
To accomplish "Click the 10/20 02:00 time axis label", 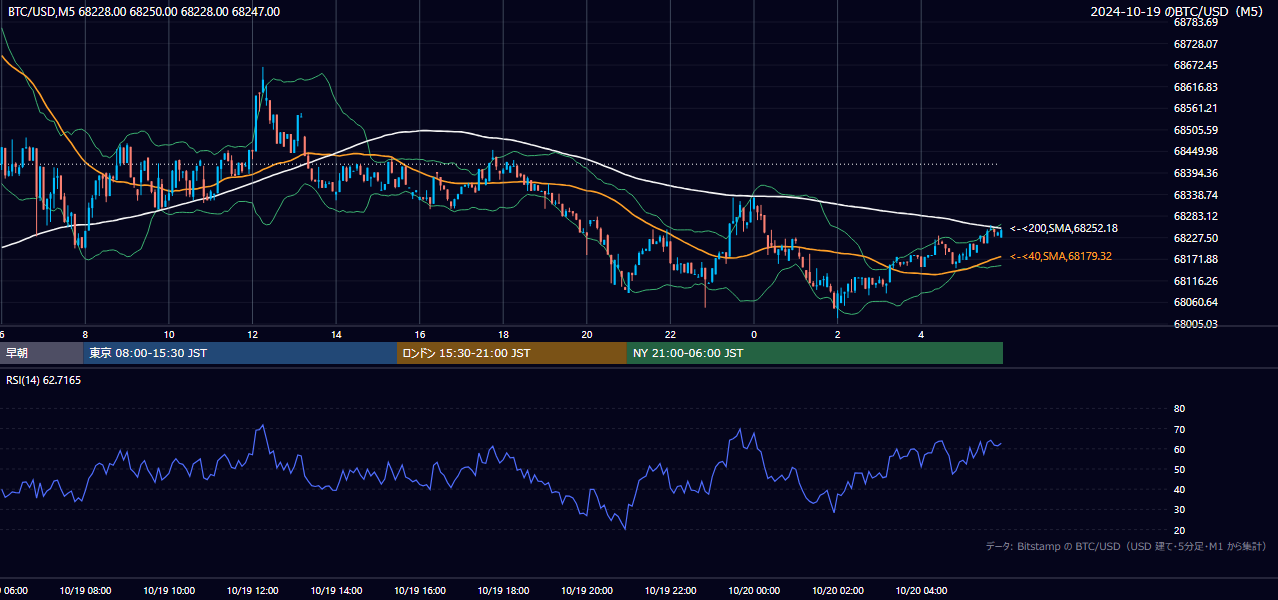I will point(838,591).
